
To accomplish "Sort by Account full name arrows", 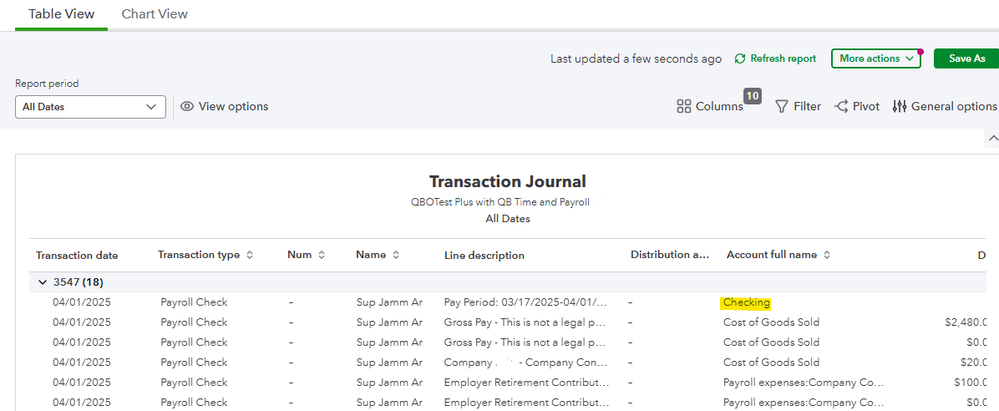I will 826,255.
